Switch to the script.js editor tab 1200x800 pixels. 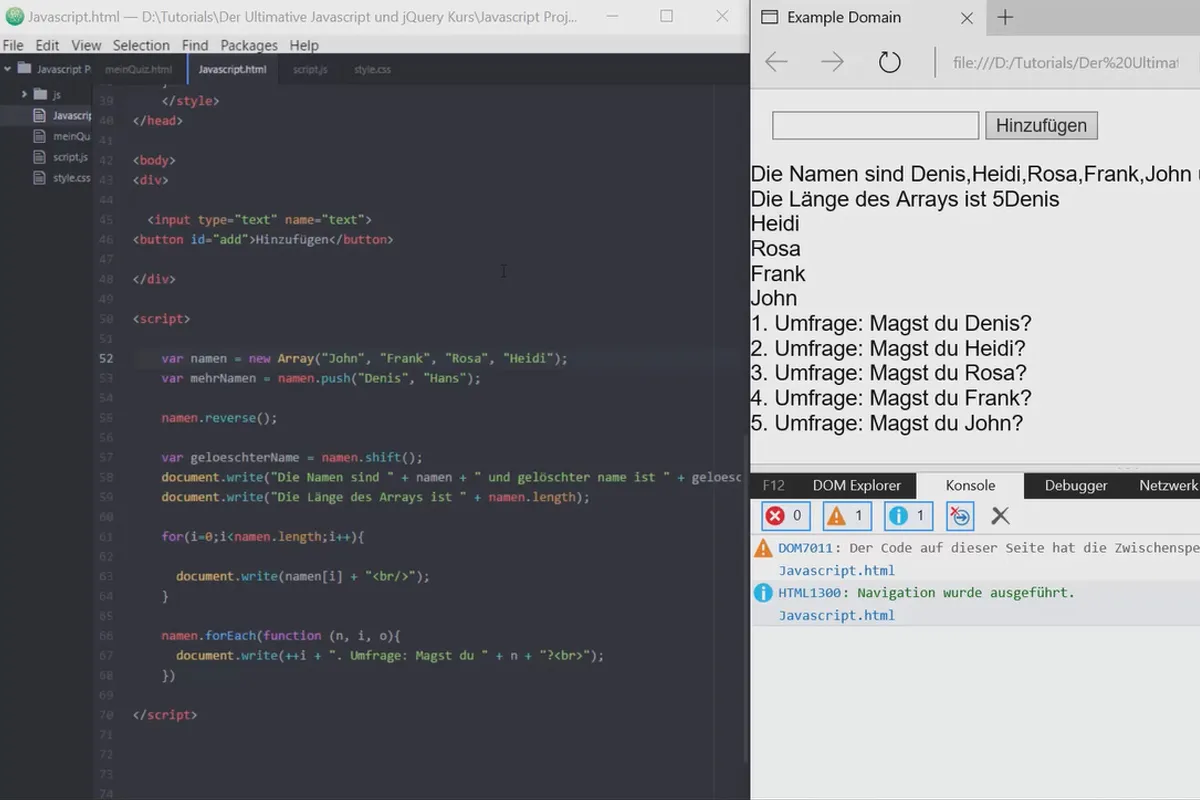click(310, 69)
